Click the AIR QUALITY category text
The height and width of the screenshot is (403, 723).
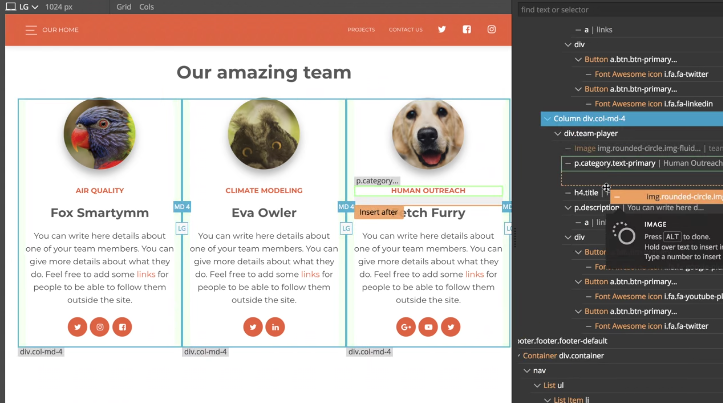(x=100, y=190)
